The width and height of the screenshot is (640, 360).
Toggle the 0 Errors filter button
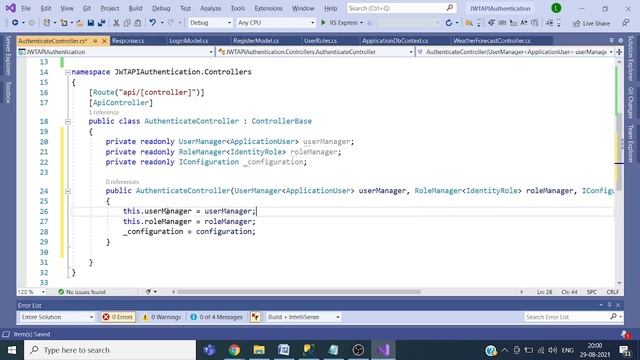(118, 317)
